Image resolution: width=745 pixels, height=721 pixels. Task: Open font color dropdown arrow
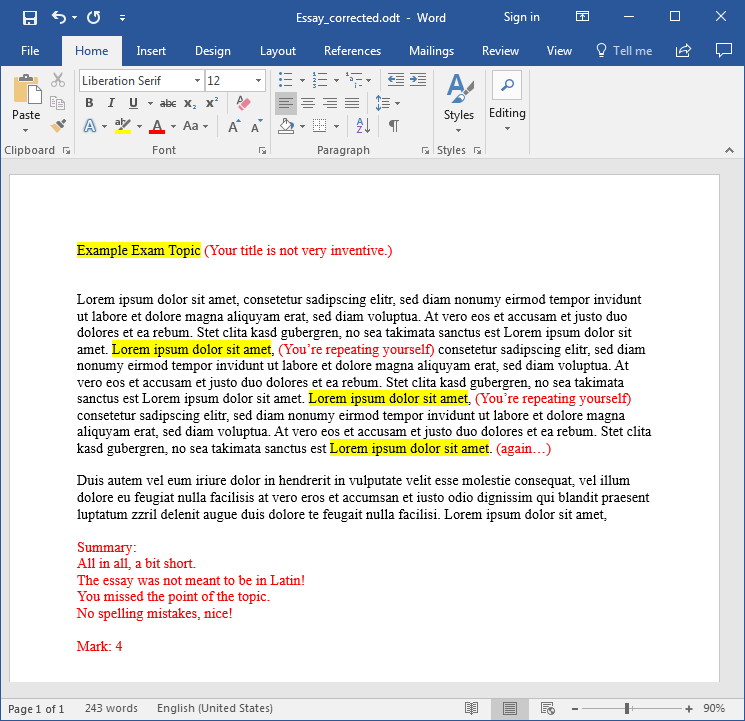click(173, 126)
